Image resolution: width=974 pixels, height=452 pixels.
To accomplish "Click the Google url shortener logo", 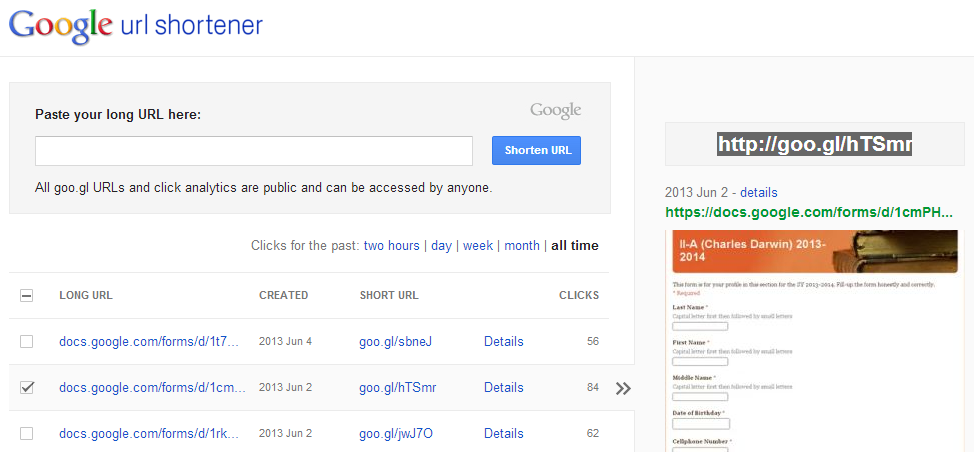I will [136, 25].
